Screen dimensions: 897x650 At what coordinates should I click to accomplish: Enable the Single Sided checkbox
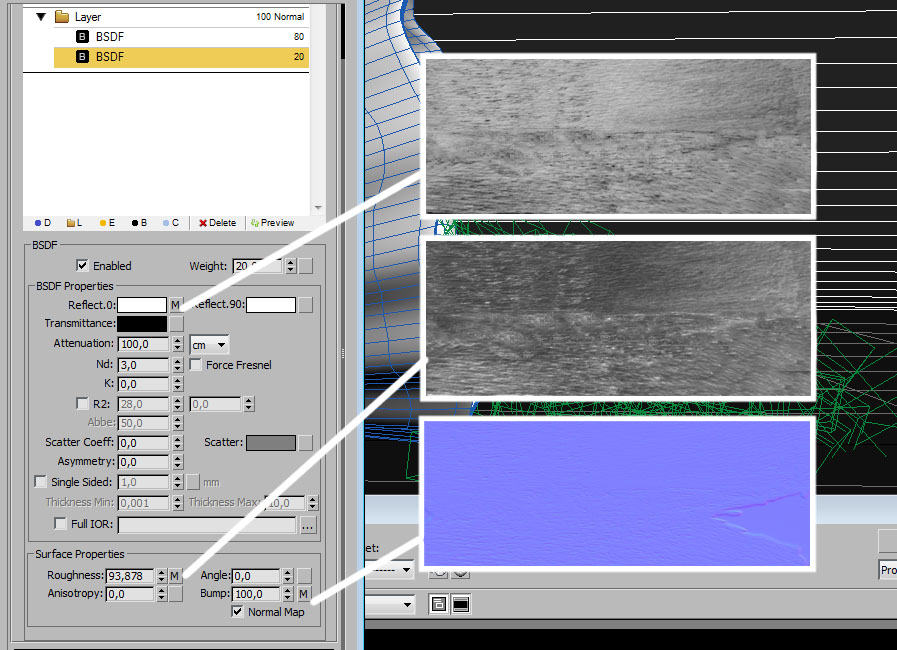(x=41, y=481)
